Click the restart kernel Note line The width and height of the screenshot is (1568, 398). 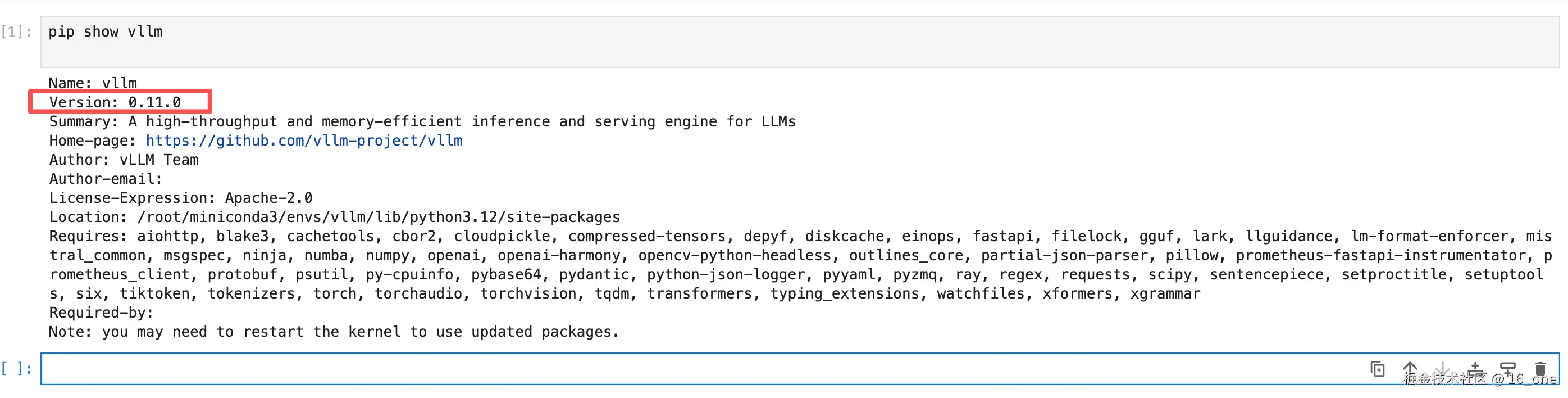point(334,332)
